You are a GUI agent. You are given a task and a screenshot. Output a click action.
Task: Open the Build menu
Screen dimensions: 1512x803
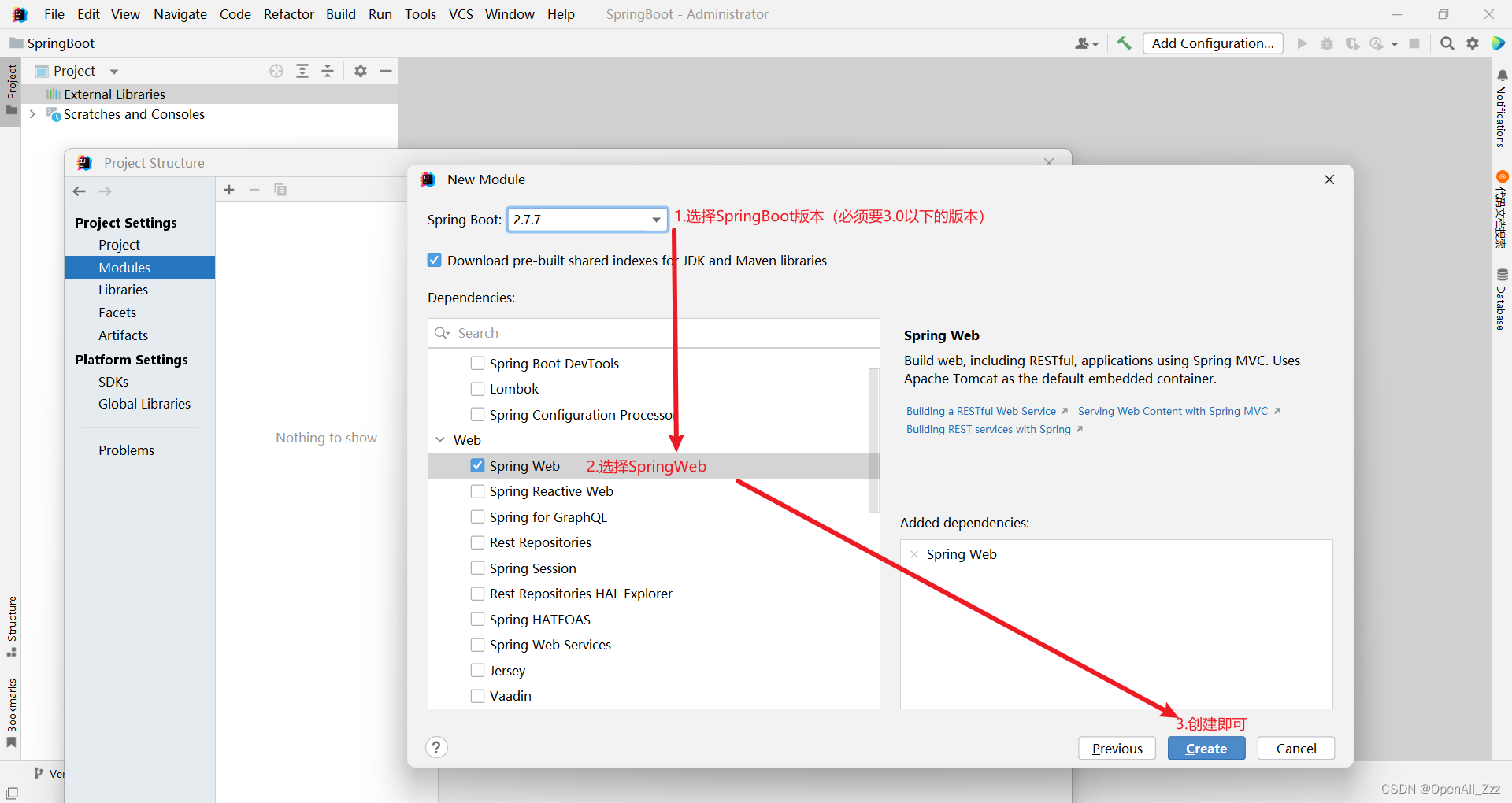[x=341, y=14]
